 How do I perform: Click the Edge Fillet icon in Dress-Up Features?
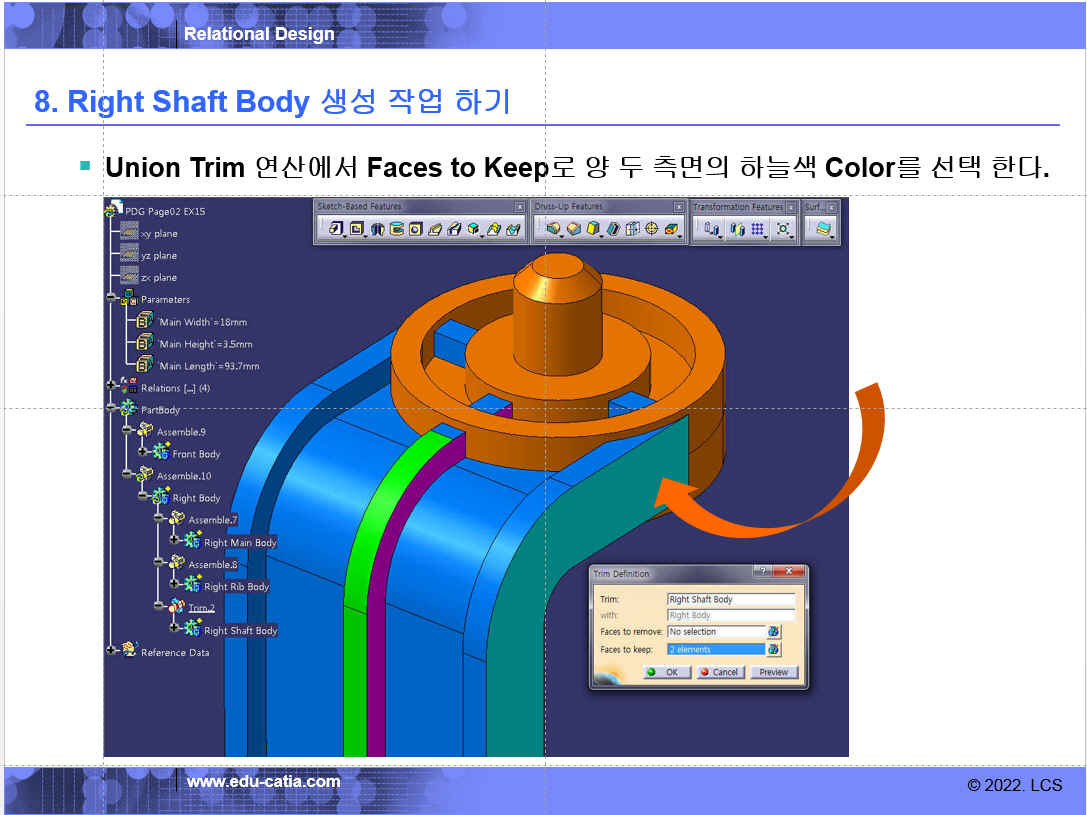553,229
